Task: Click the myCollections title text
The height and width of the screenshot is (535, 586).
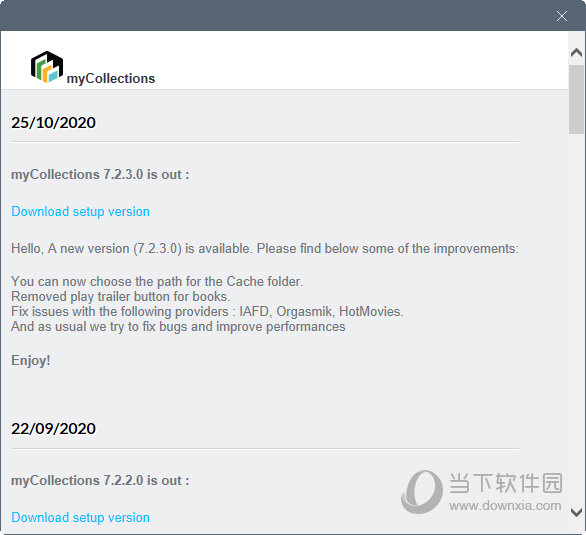Action: coord(111,78)
